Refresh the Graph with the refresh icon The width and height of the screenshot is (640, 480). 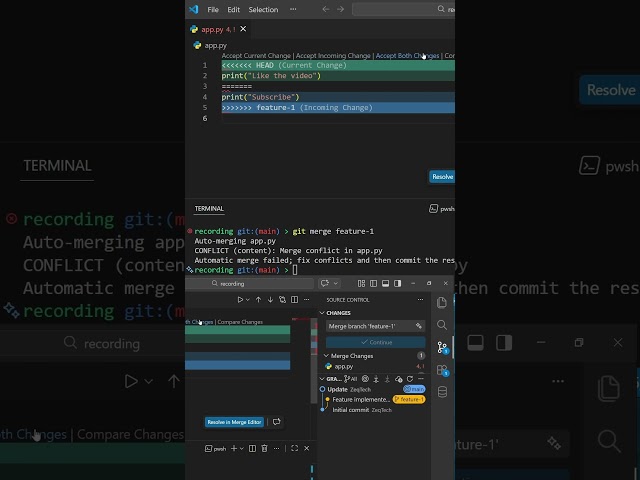[410, 379]
